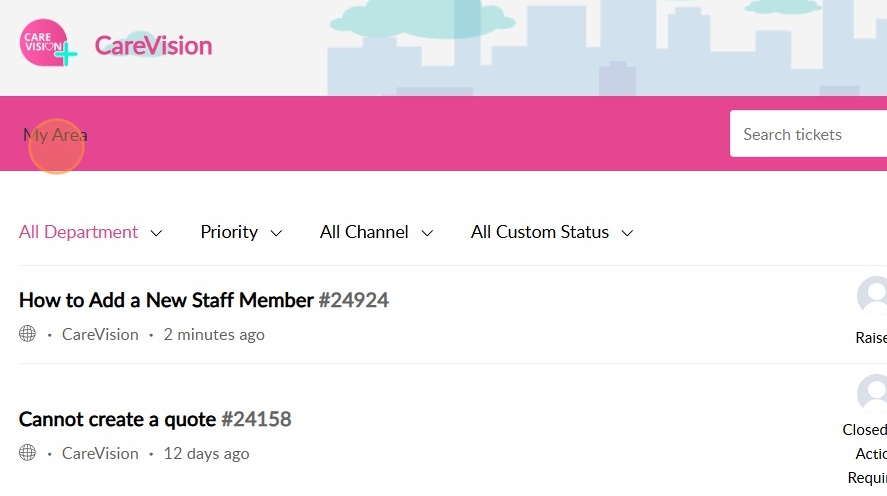The width and height of the screenshot is (887, 496).
Task: Click the 2 minutes ago timestamp
Action: pos(214,335)
